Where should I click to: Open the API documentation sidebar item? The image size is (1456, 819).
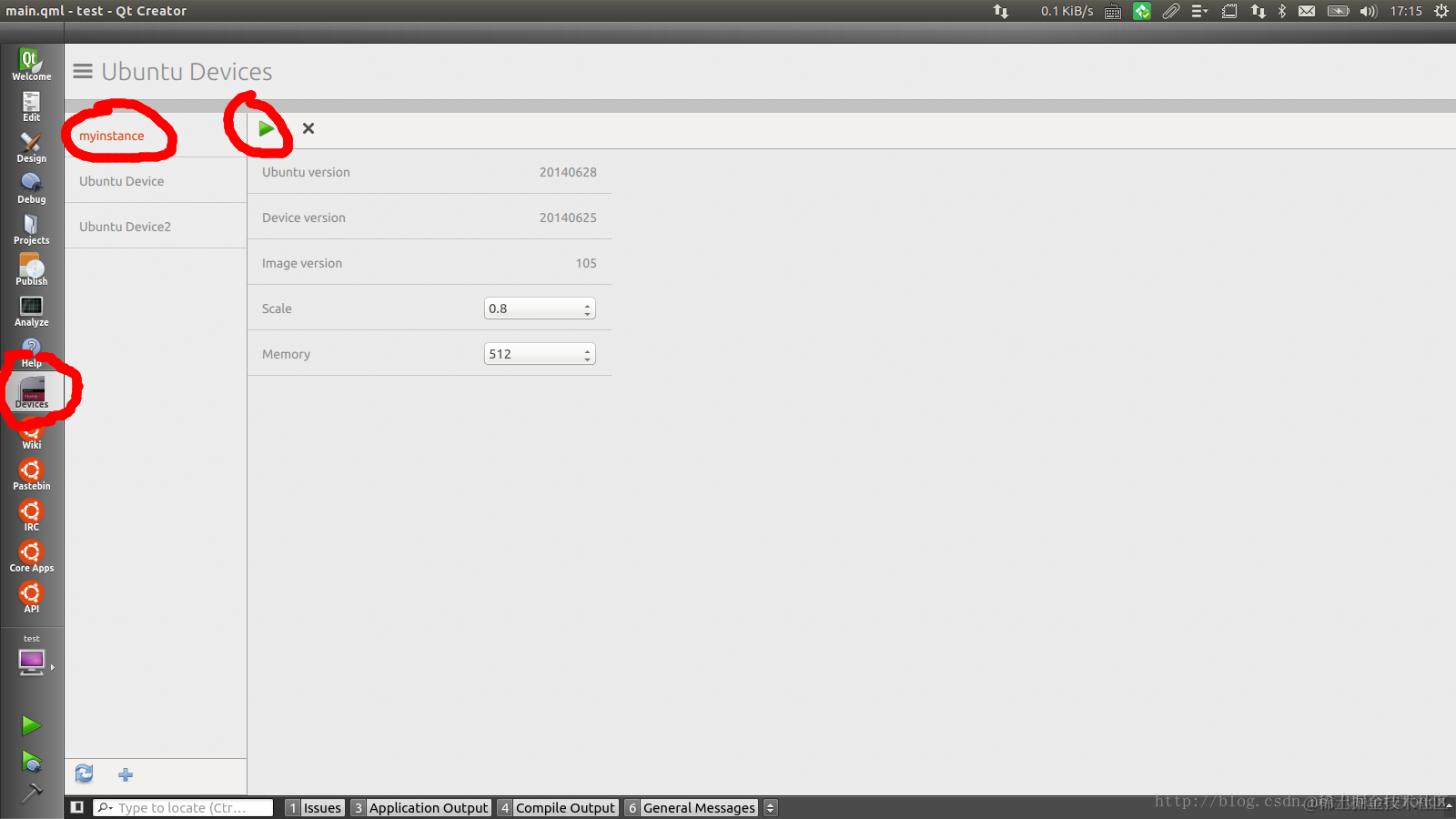pyautogui.click(x=31, y=598)
